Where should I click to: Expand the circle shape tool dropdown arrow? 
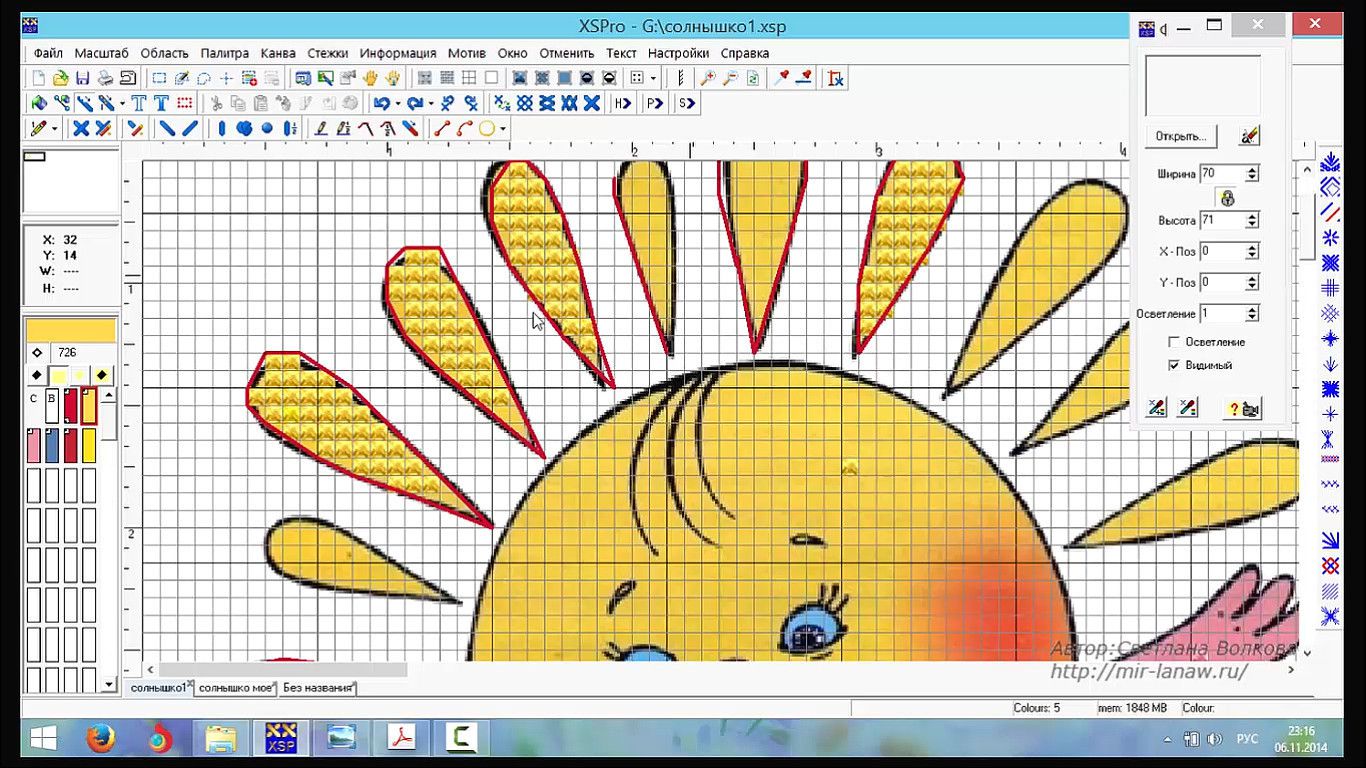coord(502,128)
